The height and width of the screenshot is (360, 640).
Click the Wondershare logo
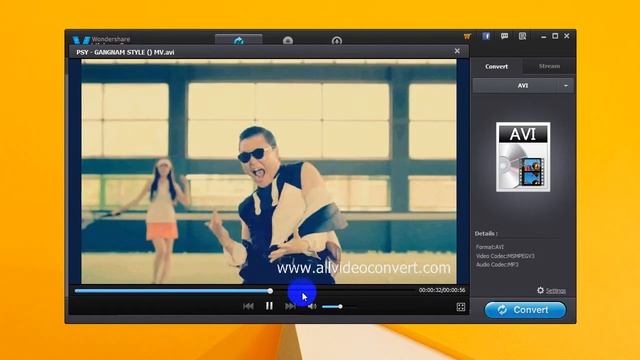pos(101,40)
